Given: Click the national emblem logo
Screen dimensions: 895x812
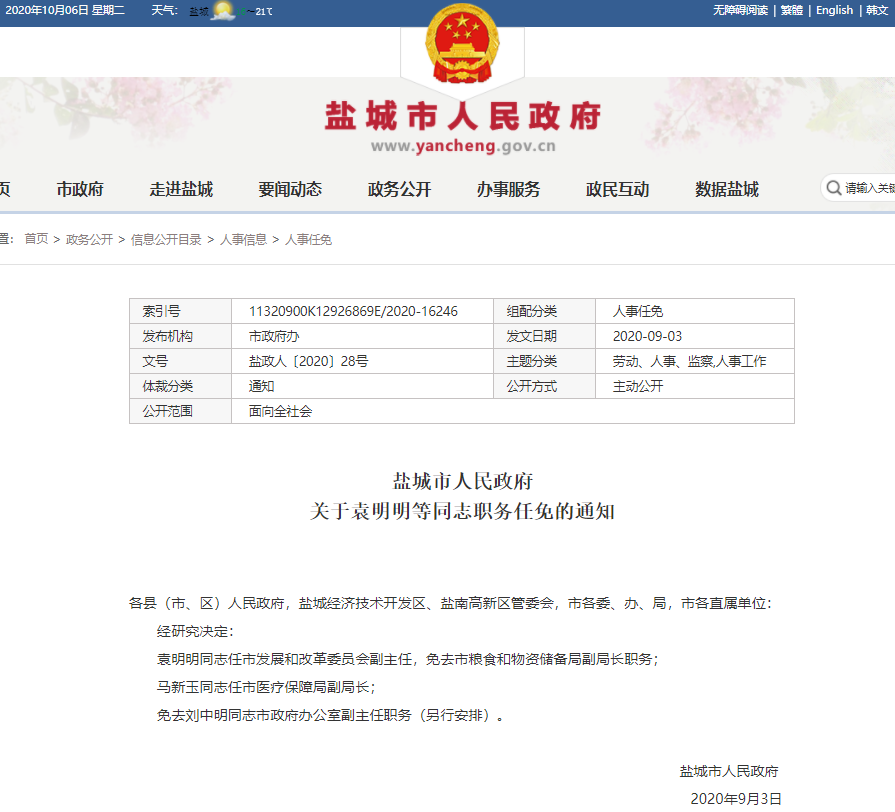Looking at the screenshot, I should [x=462, y=43].
